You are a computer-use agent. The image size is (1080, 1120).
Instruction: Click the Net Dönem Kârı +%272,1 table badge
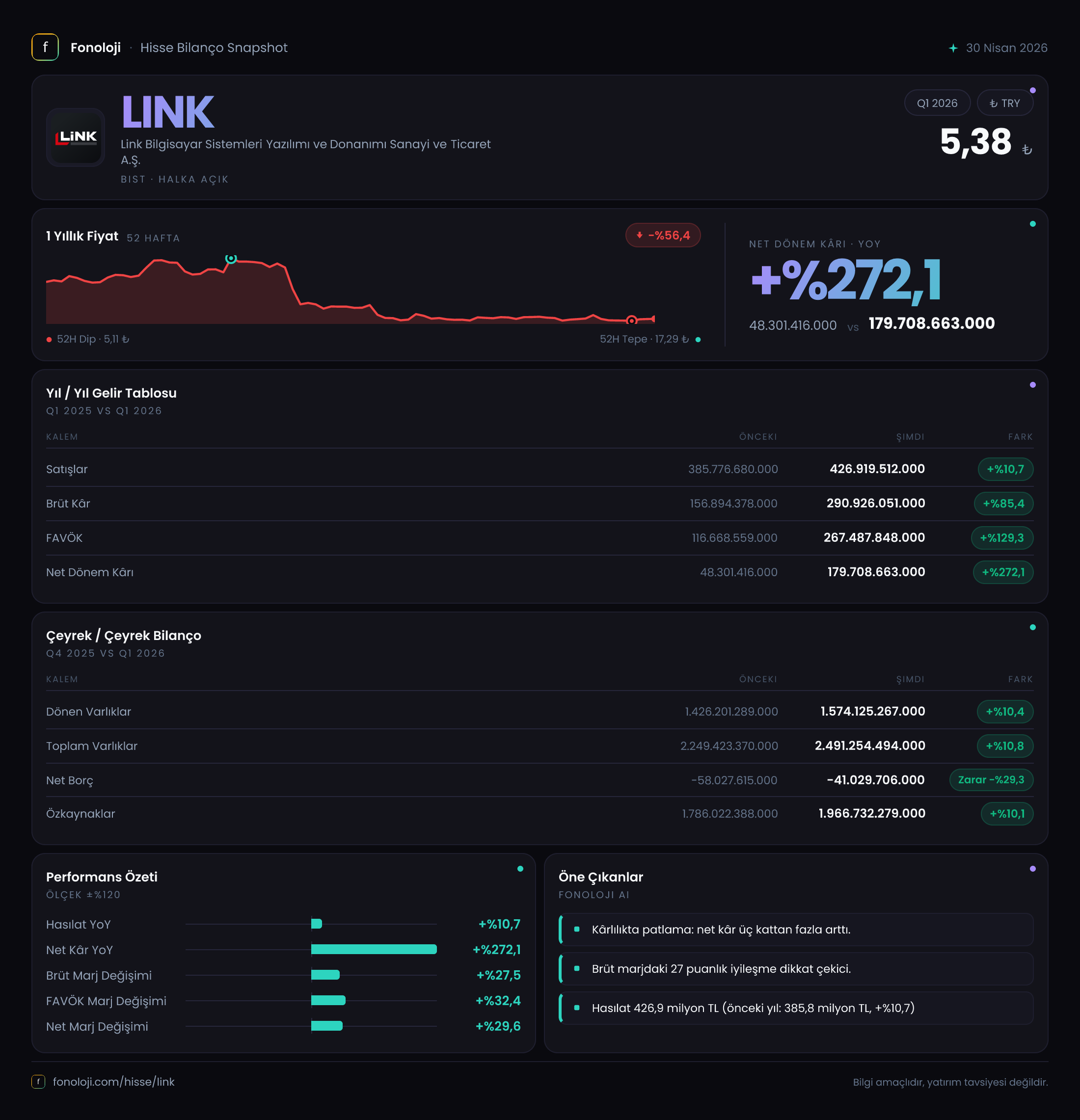click(1003, 572)
